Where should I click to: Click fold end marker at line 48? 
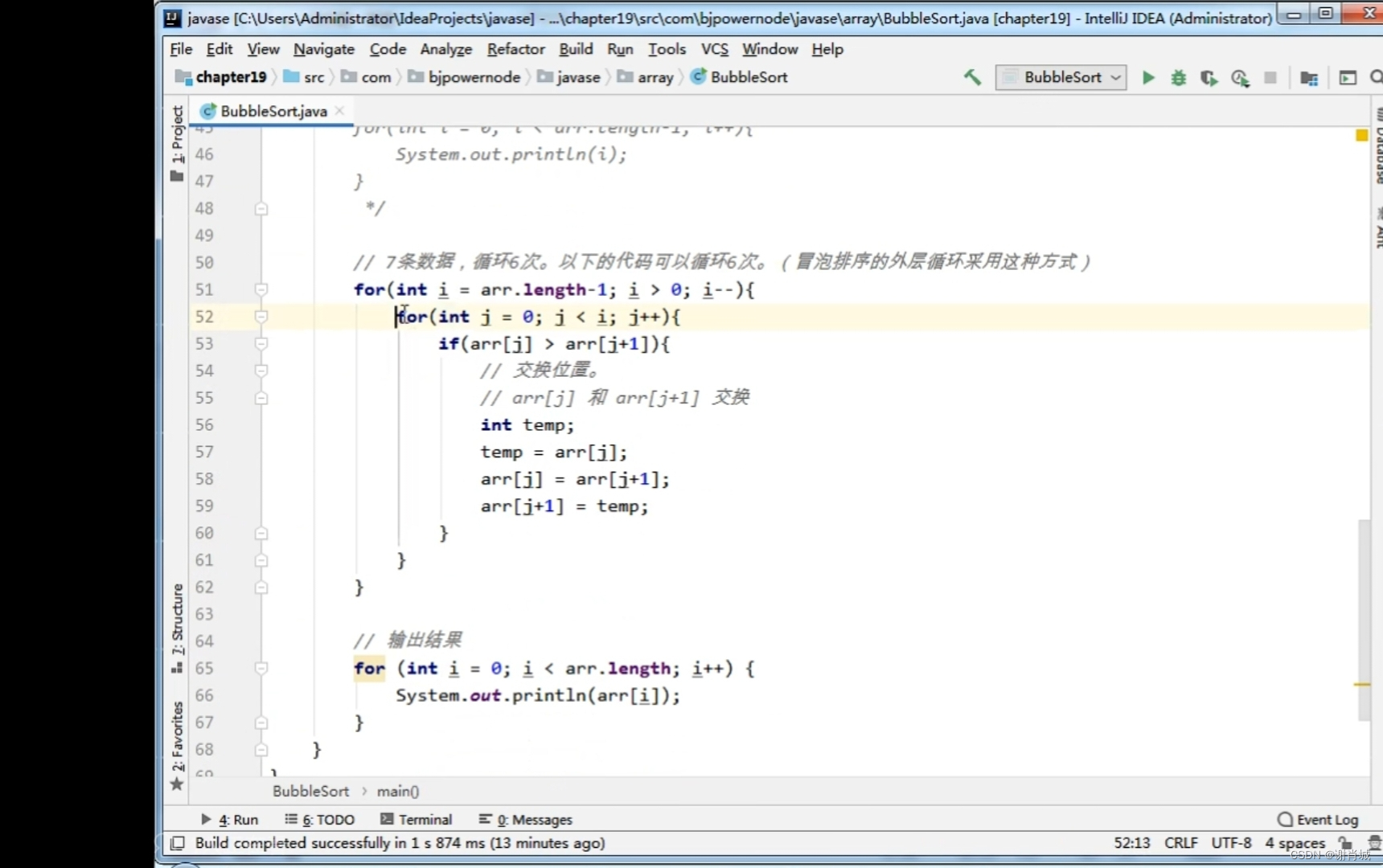click(x=261, y=209)
